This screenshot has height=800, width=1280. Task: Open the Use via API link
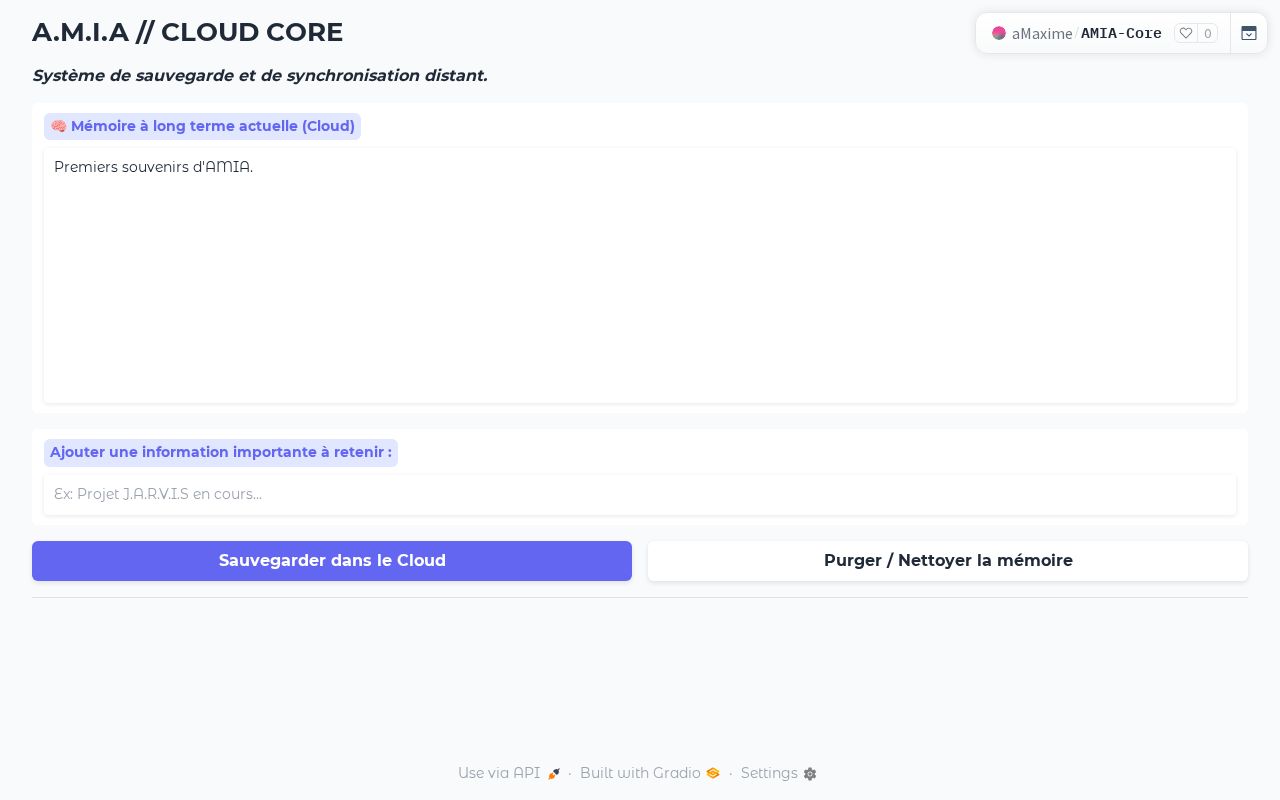click(509, 773)
